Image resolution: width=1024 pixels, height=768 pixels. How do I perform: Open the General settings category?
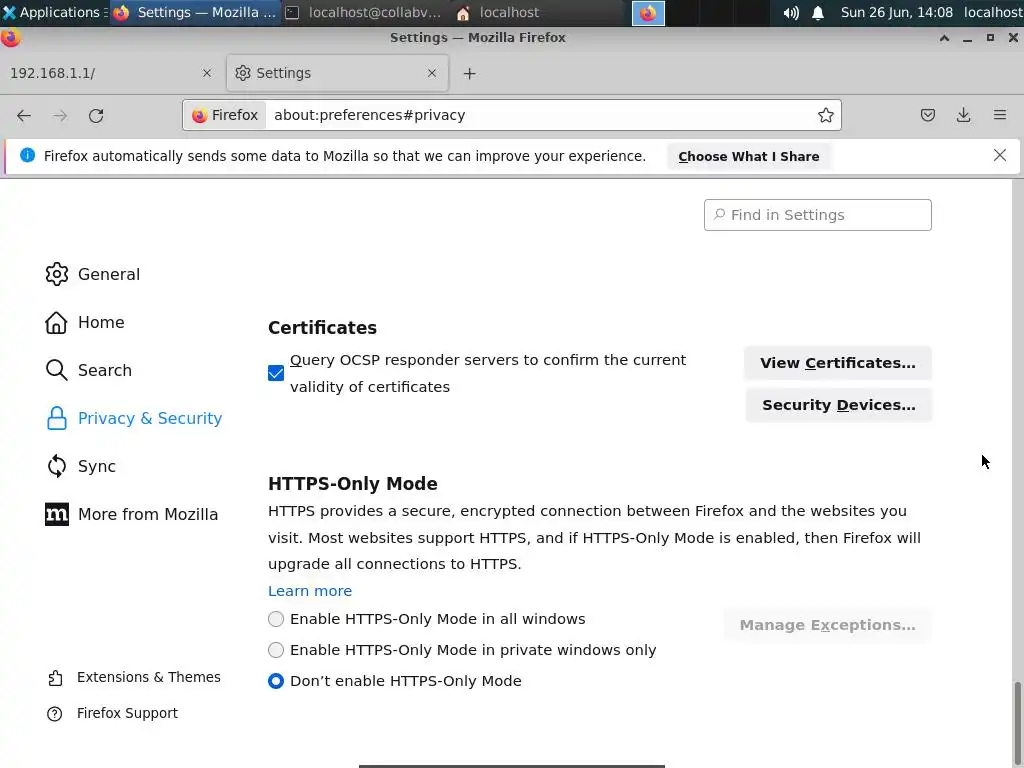coord(108,274)
